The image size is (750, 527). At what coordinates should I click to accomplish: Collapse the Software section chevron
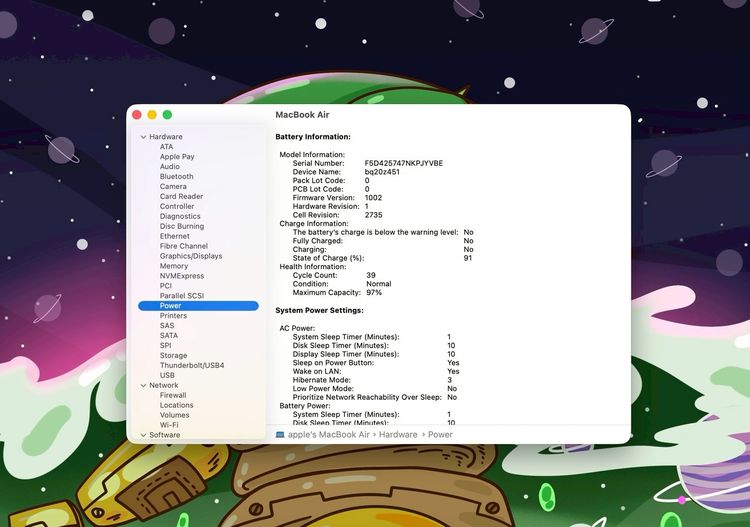[143, 435]
